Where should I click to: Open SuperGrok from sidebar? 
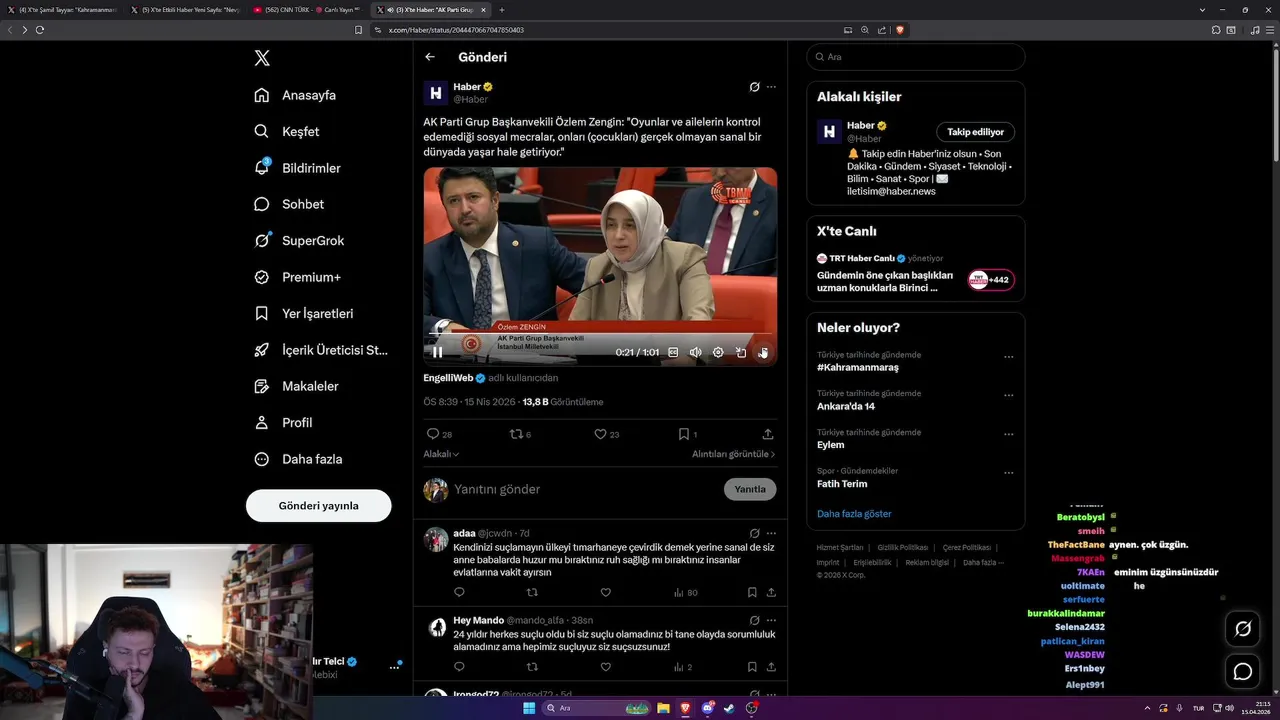point(299,240)
